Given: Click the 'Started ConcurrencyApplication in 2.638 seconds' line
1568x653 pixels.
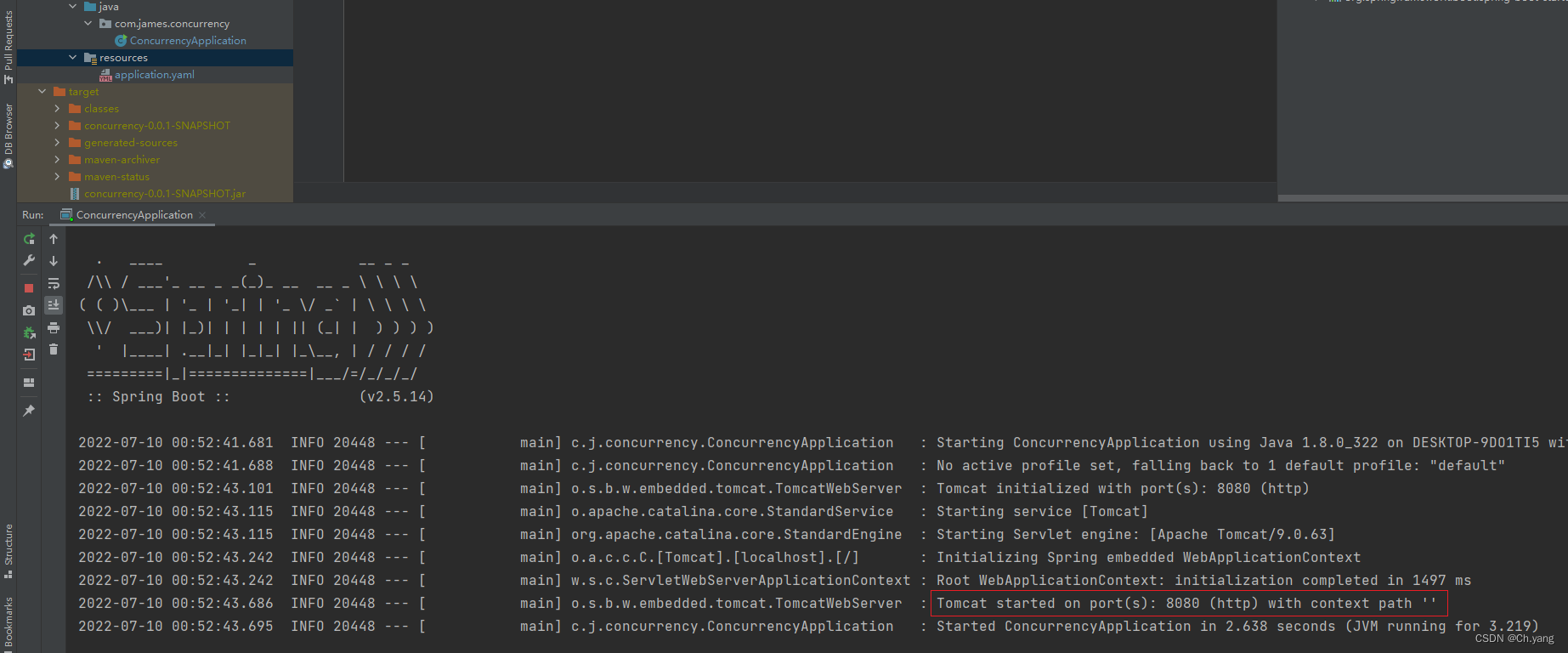Looking at the screenshot, I should point(1237,627).
